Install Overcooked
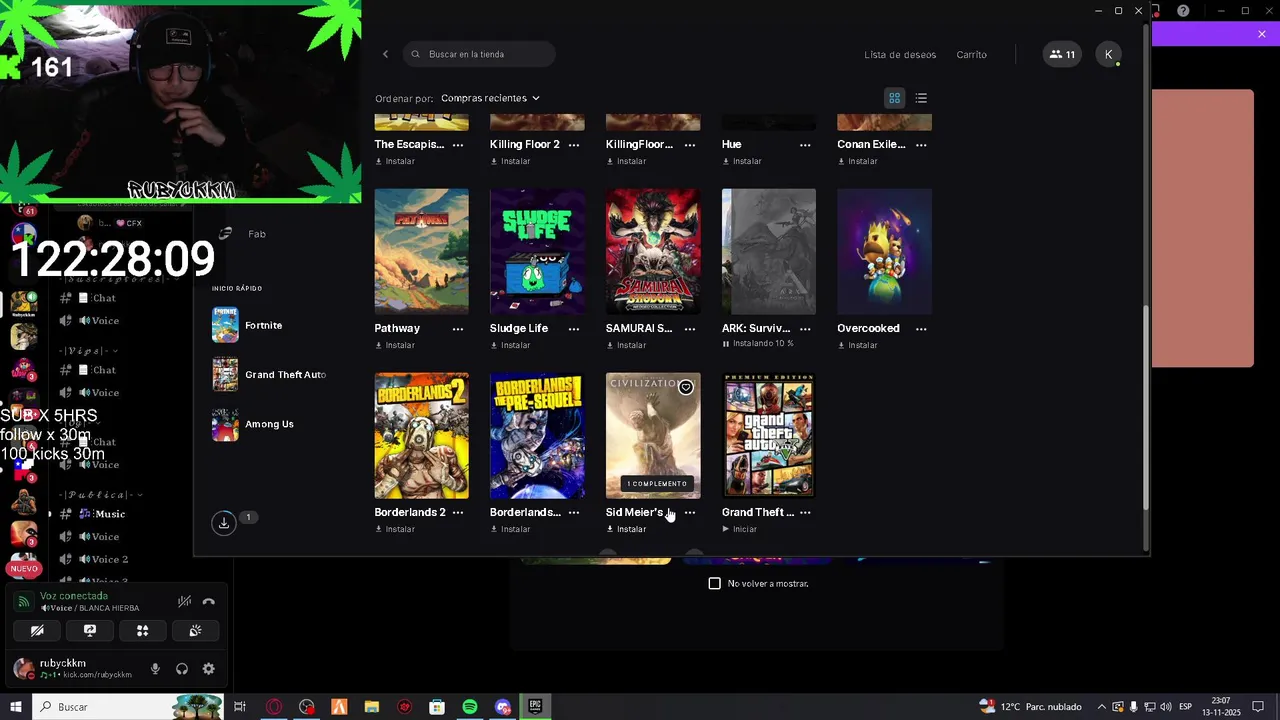Viewport: 1280px width, 720px height. pyautogui.click(x=857, y=345)
